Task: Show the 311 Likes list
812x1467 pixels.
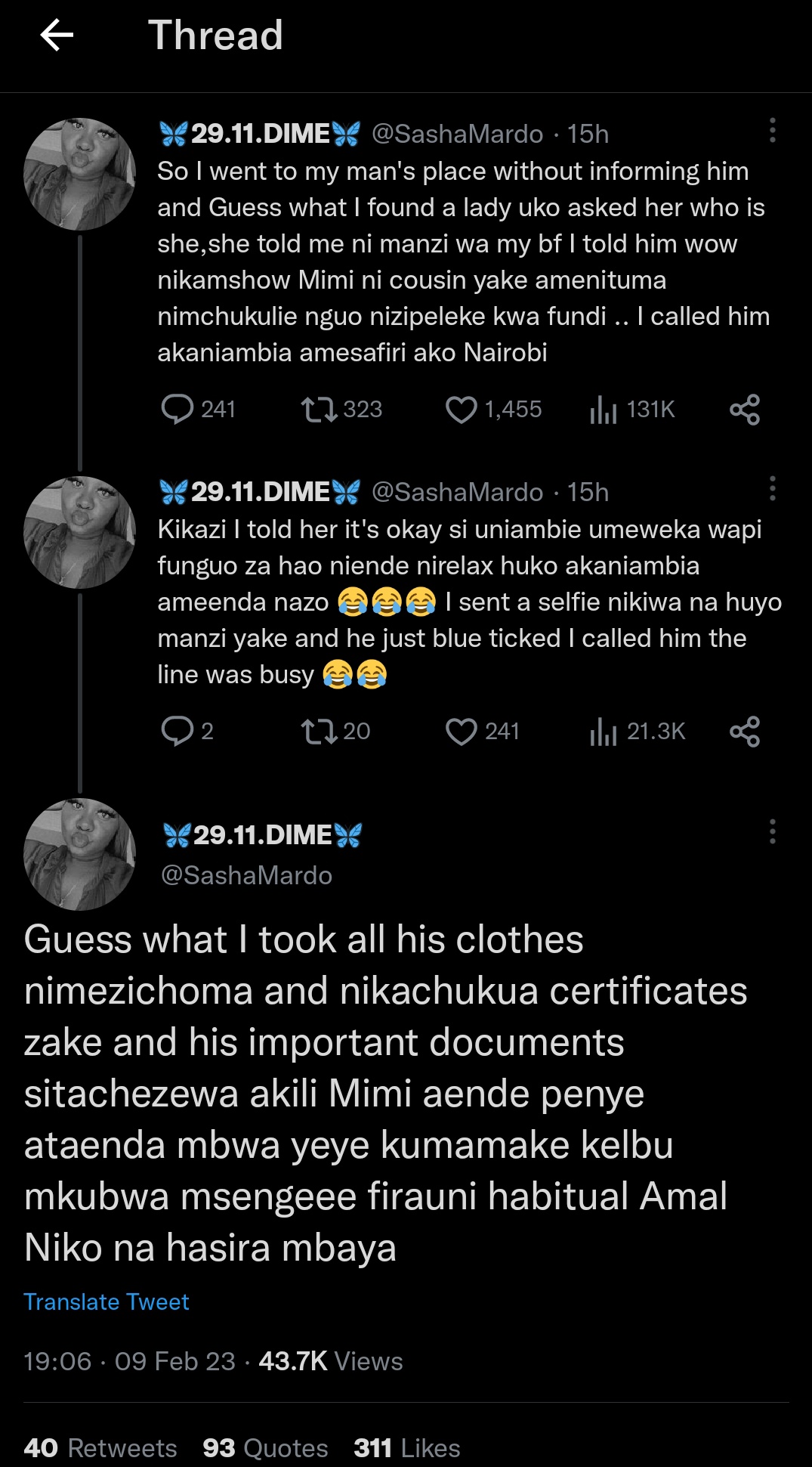Action: point(406,1447)
